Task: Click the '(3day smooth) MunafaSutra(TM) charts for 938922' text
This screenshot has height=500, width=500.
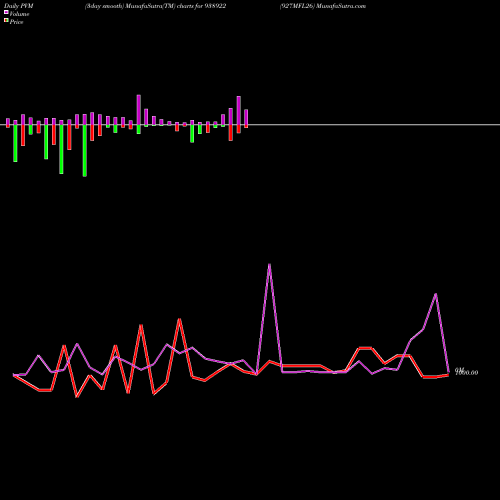Action: (155, 6)
